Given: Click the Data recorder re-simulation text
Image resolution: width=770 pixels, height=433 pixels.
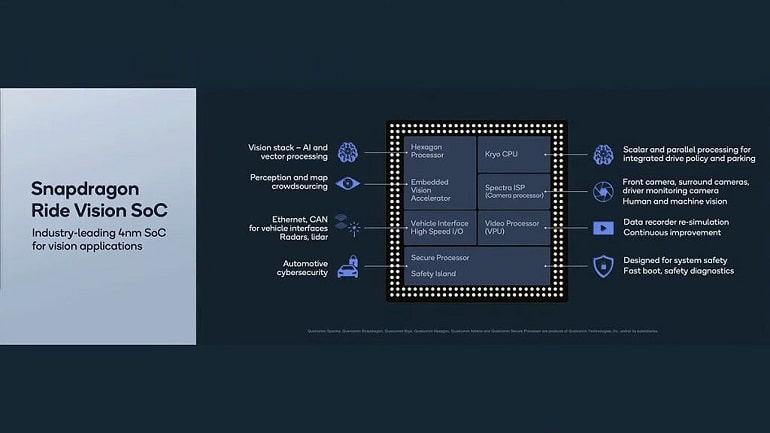Looking at the screenshot, I should coord(676,222).
